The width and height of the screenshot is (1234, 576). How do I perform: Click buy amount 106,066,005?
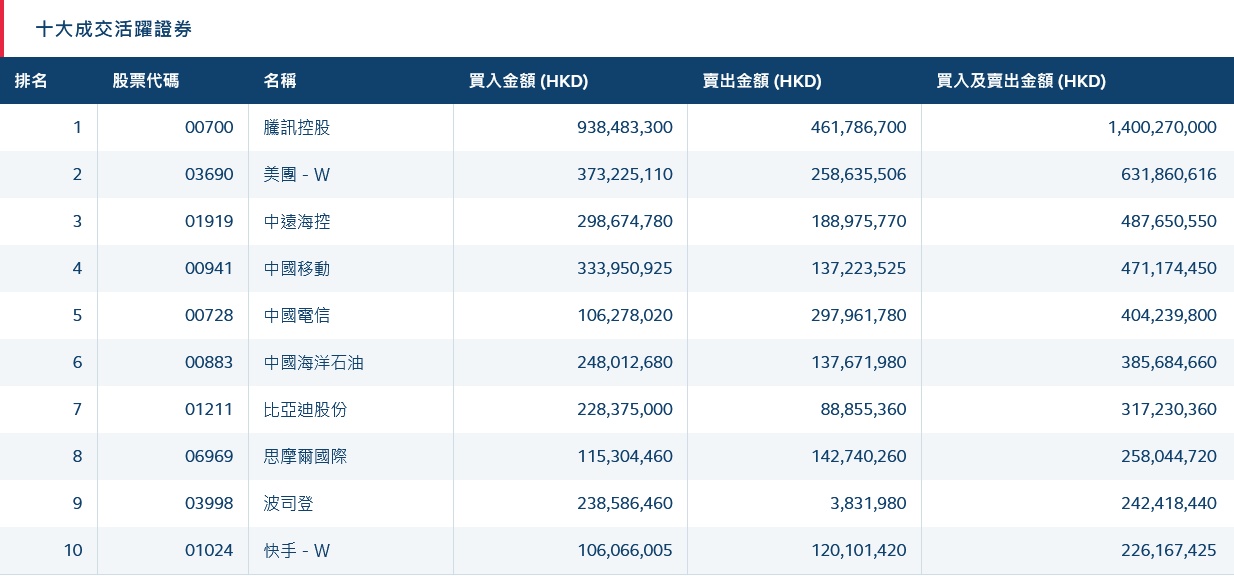(x=625, y=550)
